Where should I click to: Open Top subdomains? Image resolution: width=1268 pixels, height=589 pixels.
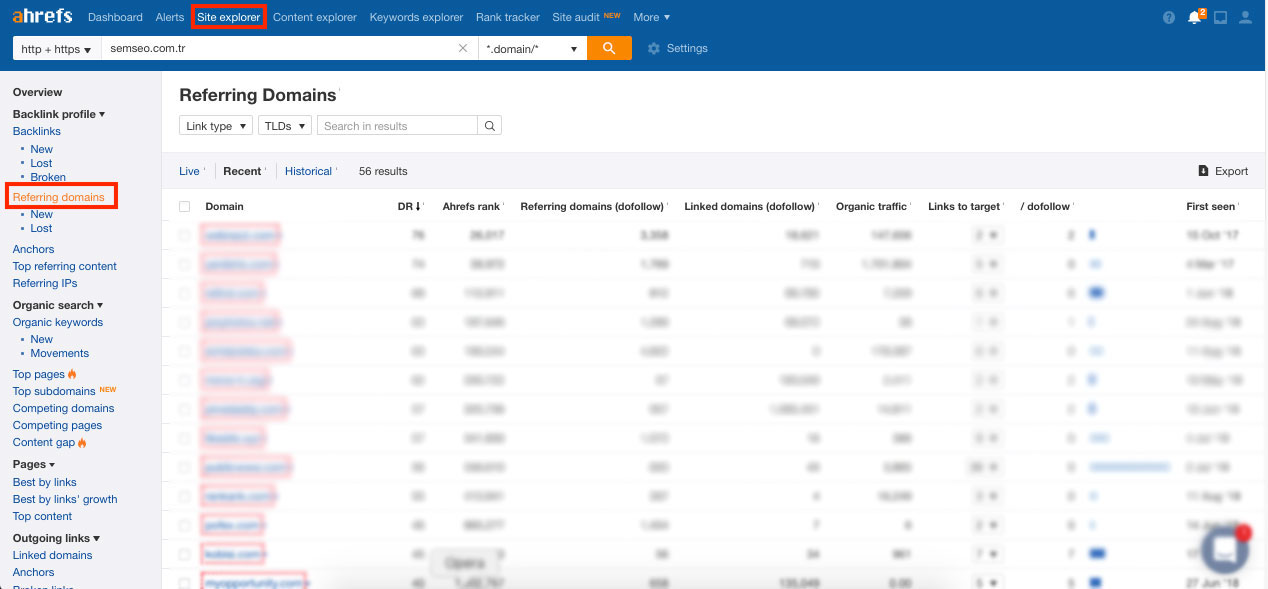point(54,391)
